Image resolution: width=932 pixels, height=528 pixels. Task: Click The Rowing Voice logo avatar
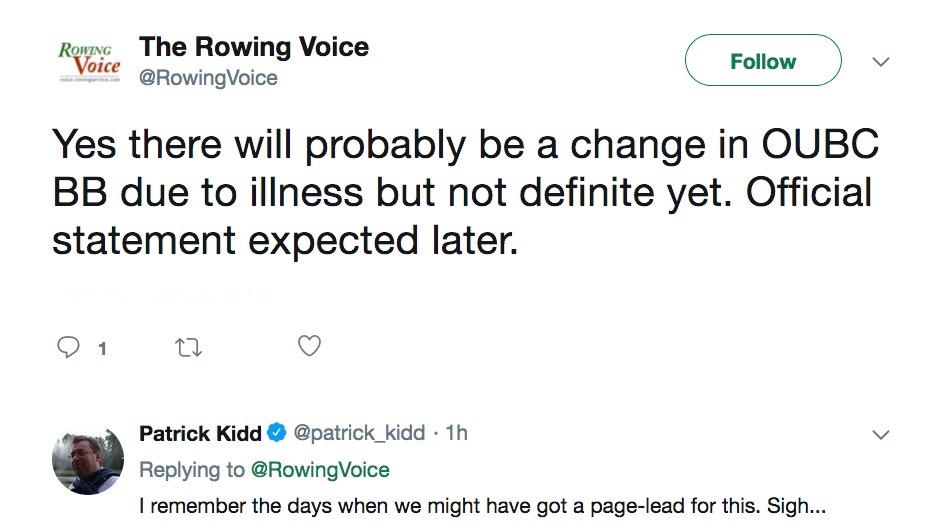pyautogui.click(x=89, y=60)
